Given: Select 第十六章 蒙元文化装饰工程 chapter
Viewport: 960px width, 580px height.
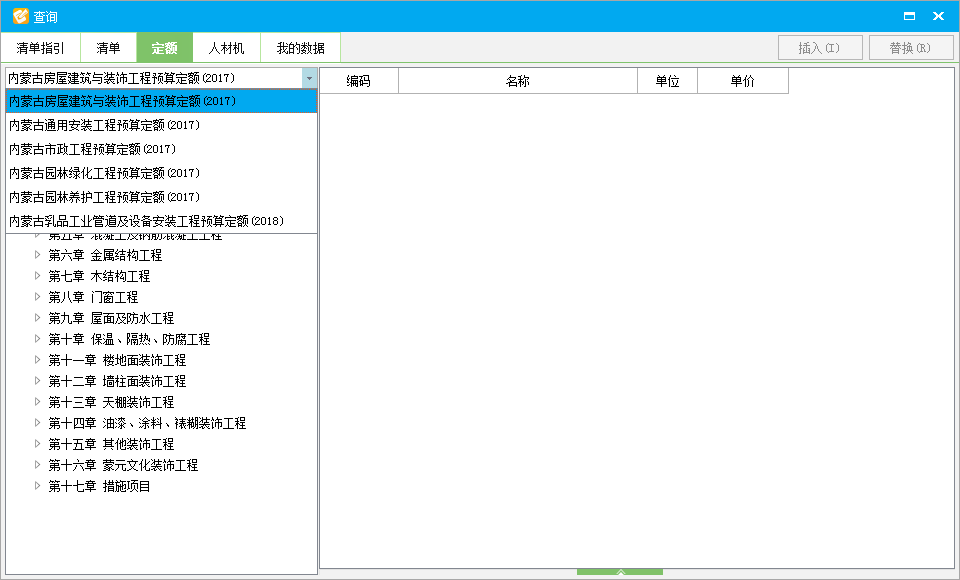Looking at the screenshot, I should [123, 465].
